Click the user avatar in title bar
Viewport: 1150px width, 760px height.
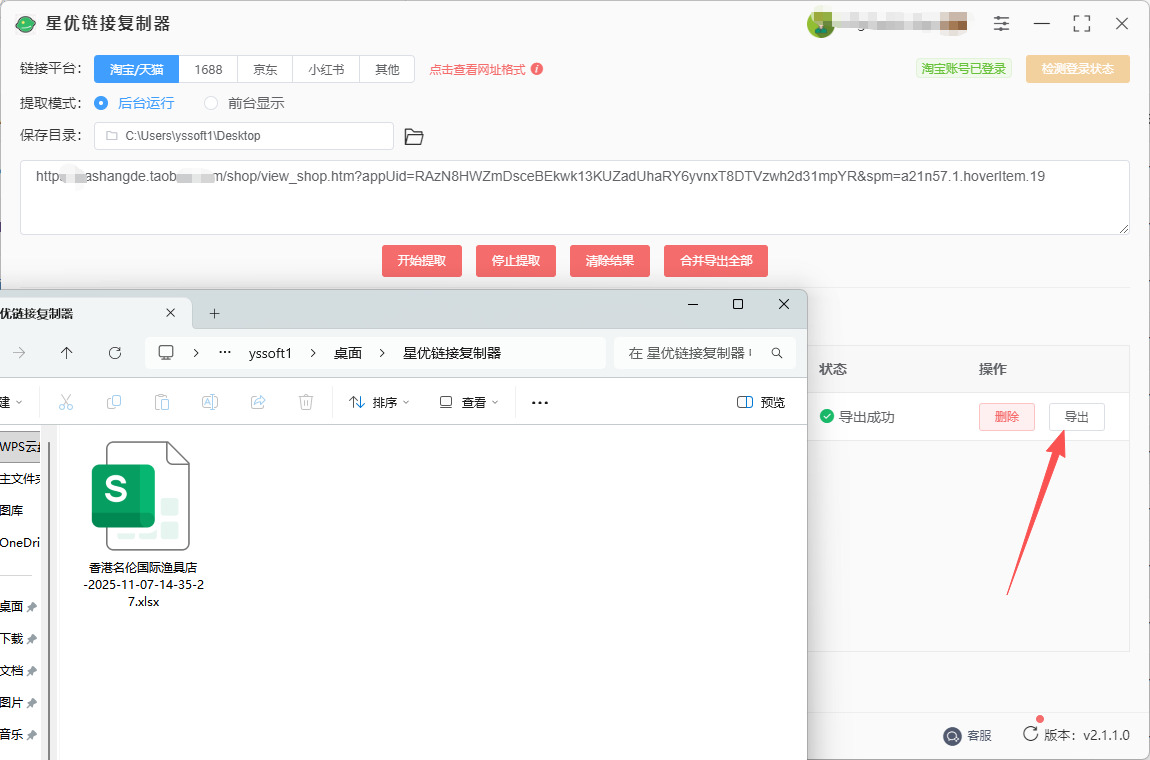[x=820, y=24]
